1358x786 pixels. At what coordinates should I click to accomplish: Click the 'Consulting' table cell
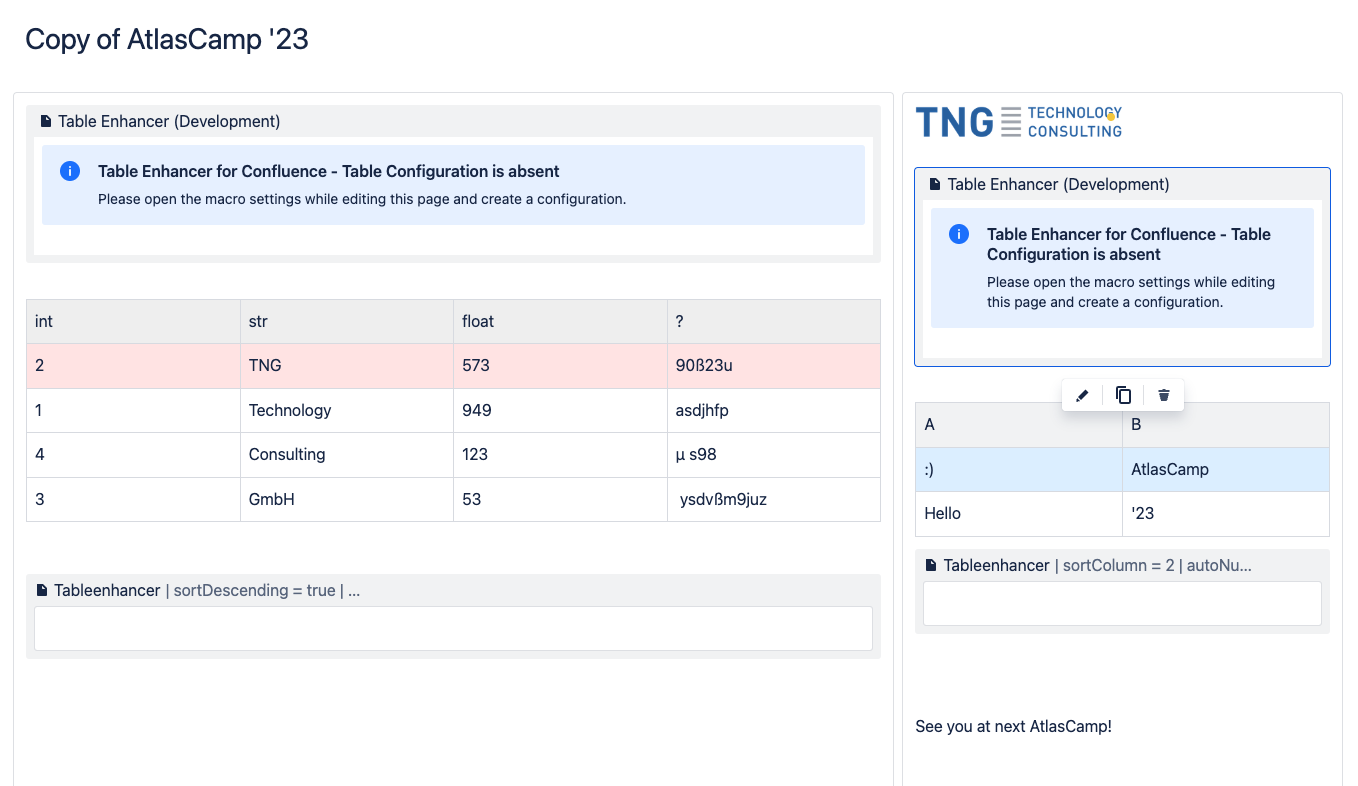tap(346, 454)
